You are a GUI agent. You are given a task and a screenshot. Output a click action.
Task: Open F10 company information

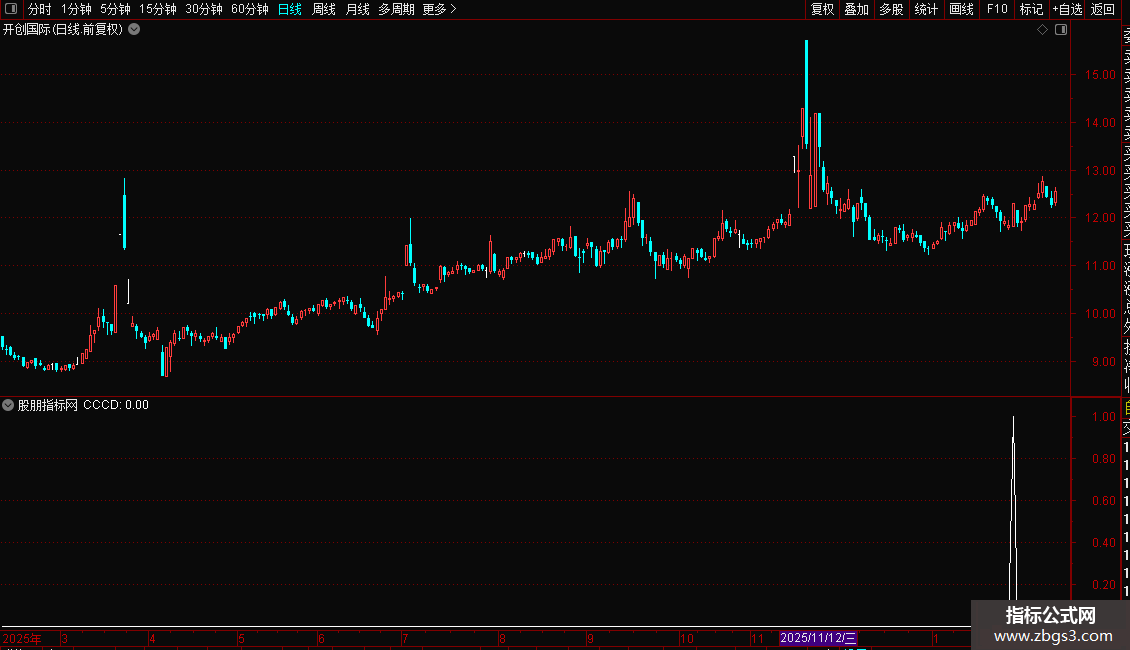(x=997, y=9)
